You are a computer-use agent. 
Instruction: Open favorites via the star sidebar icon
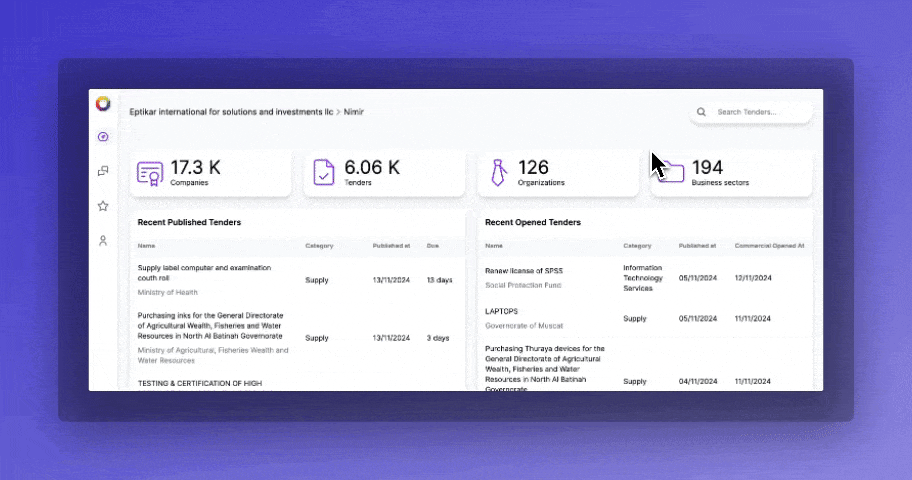click(x=102, y=206)
